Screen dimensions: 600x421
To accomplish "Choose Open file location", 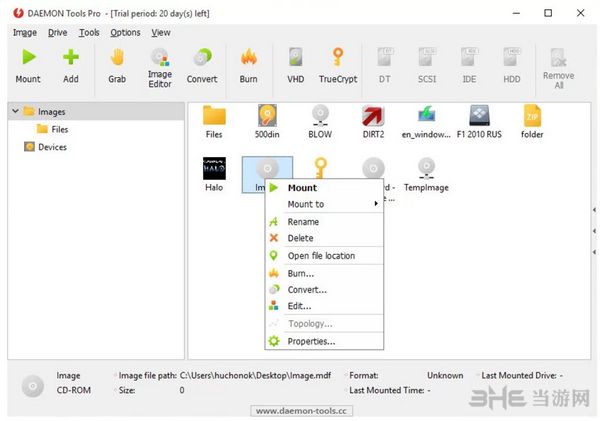I will click(324, 256).
